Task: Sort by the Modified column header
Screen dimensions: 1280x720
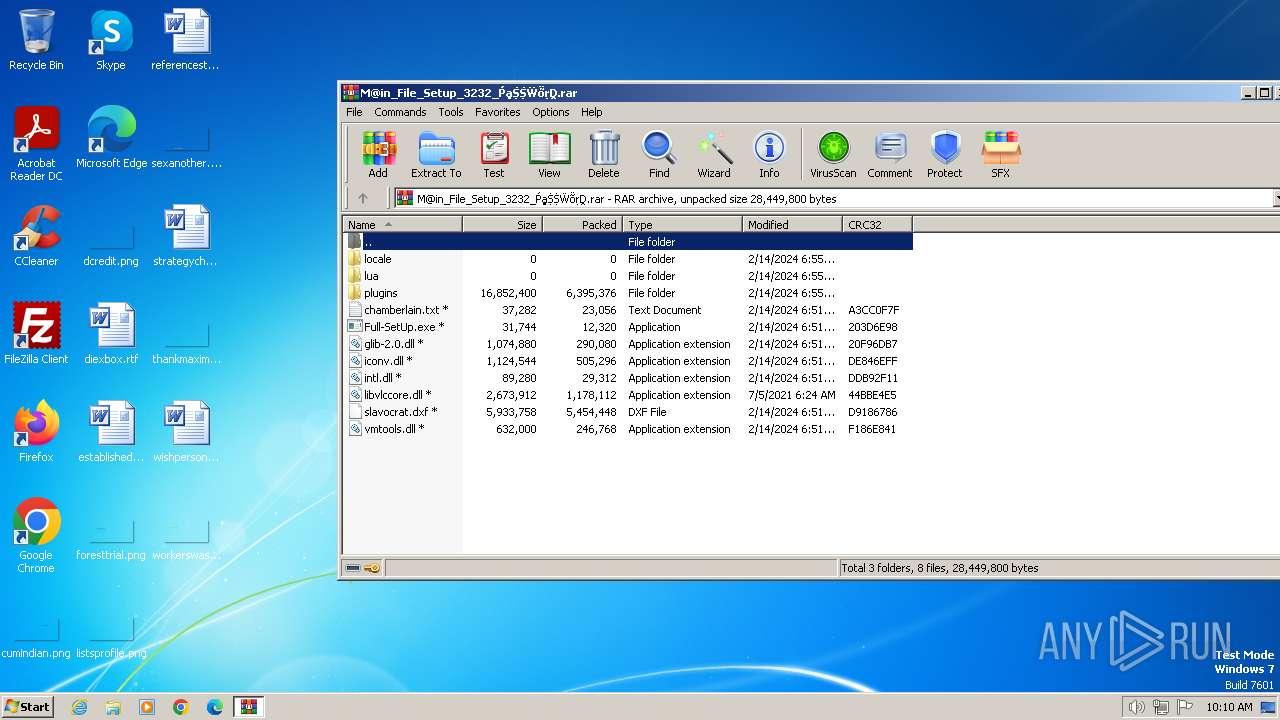Action: [792, 225]
